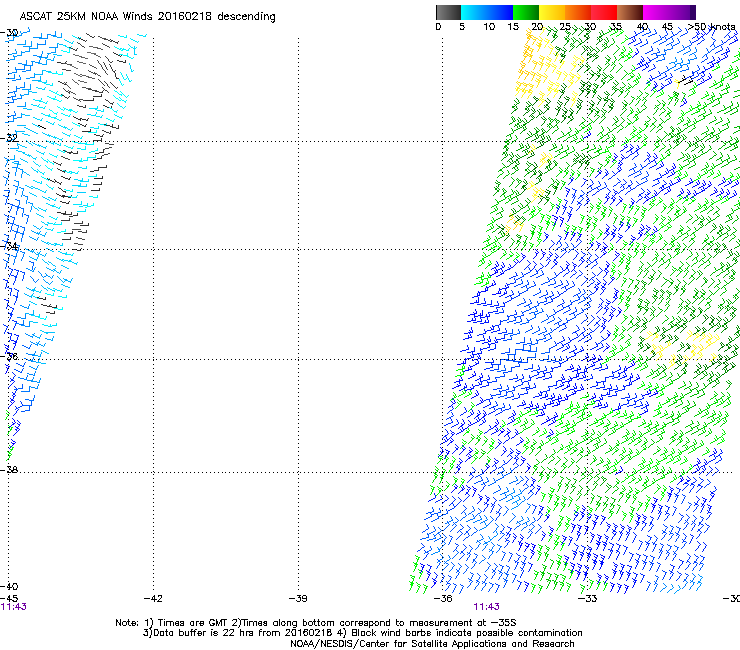Click the dark purple 45-50 knots legend swatch
The width and height of the screenshot is (740, 650).
[682, 12]
